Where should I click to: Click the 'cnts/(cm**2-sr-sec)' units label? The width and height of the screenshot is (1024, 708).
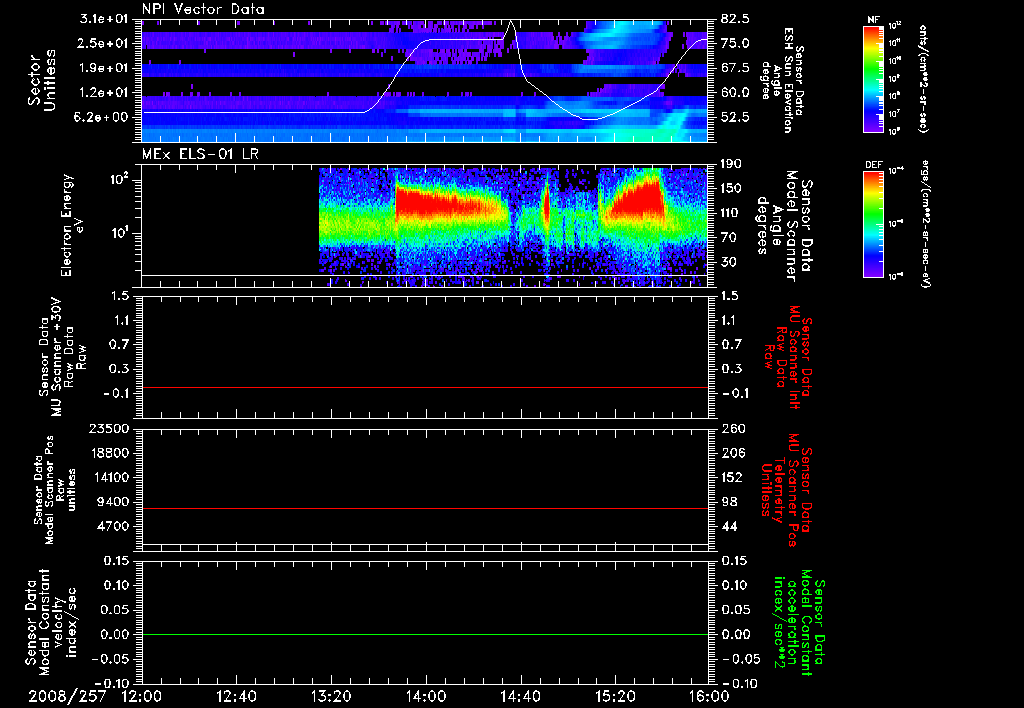pyautogui.click(x=923, y=78)
